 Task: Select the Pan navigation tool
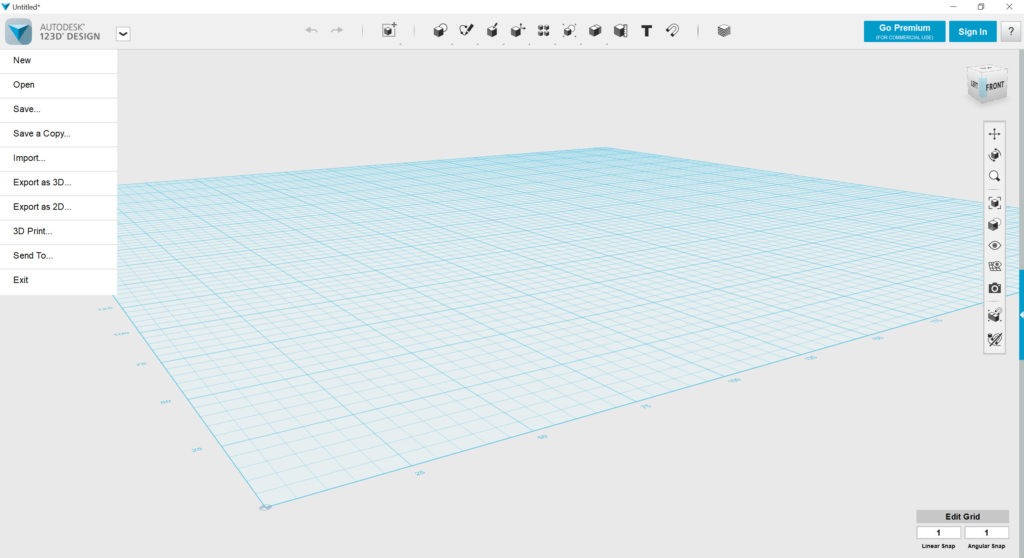click(994, 134)
